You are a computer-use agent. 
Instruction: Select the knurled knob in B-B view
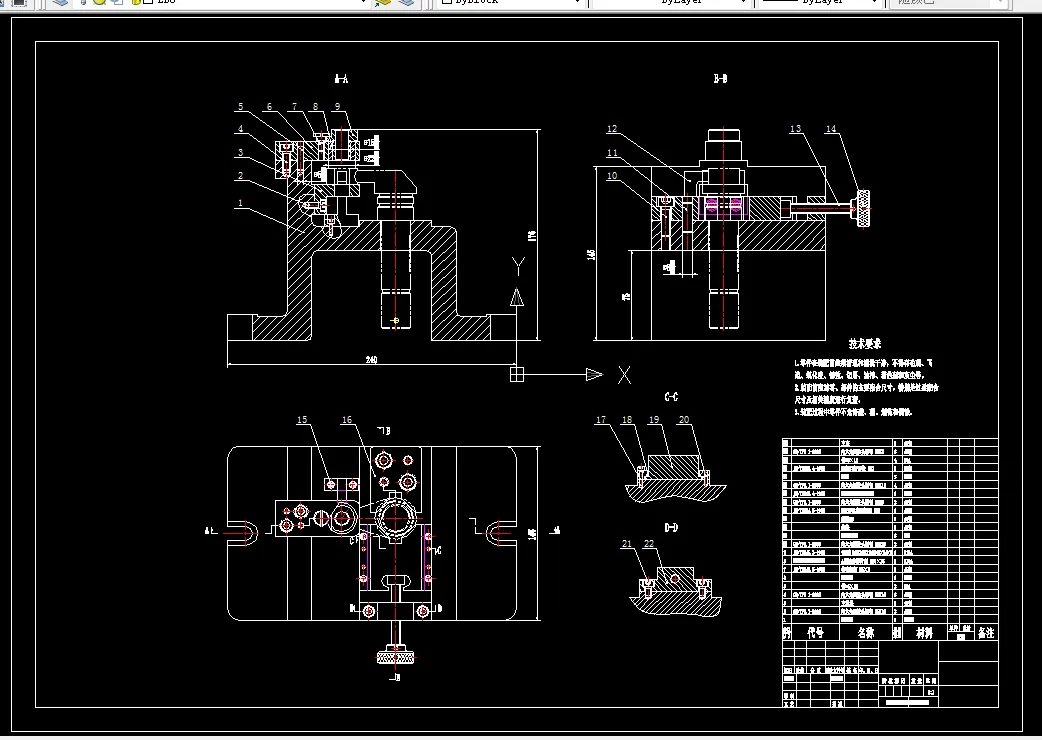coord(863,209)
